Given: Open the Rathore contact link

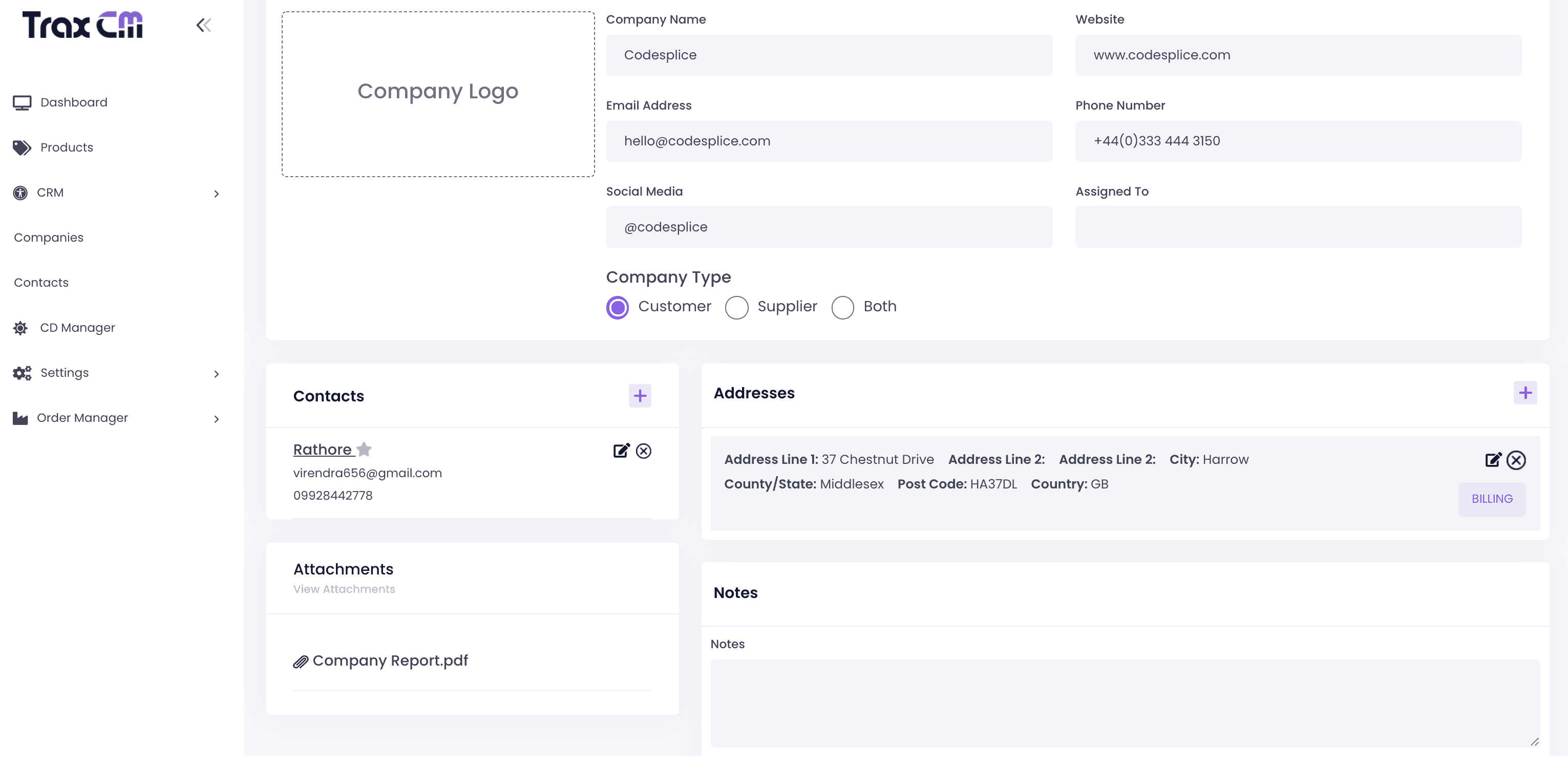Looking at the screenshot, I should pyautogui.click(x=322, y=449).
